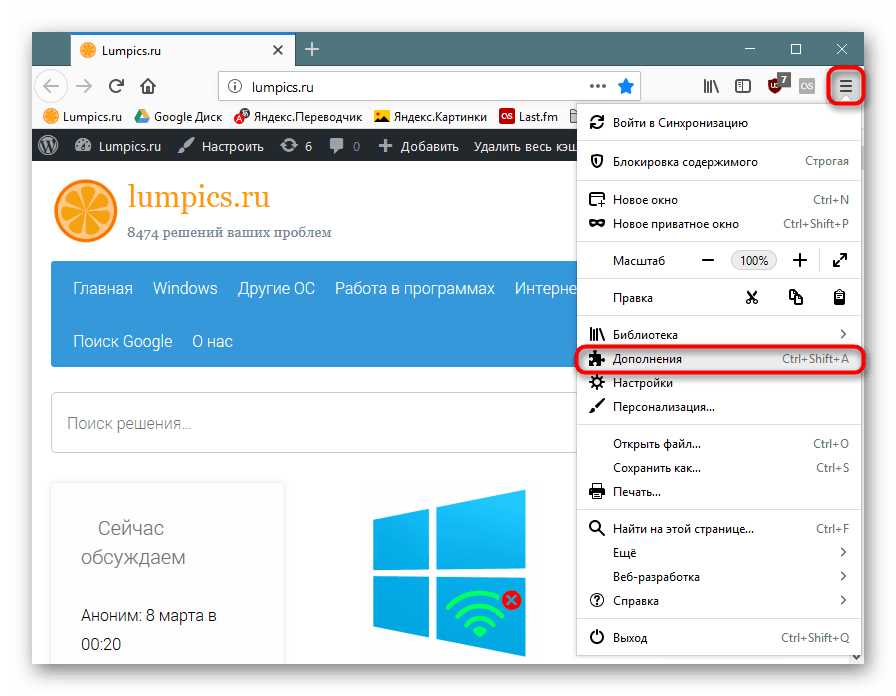Image resolution: width=896 pixels, height=696 pixels.
Task: Open uBlock Origin extension icon
Action: point(778,84)
